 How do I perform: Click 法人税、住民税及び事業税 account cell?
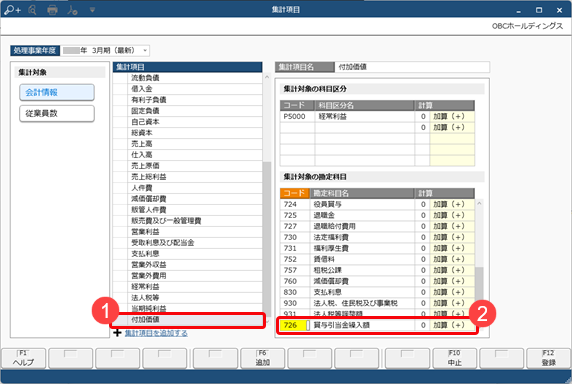(x=362, y=303)
